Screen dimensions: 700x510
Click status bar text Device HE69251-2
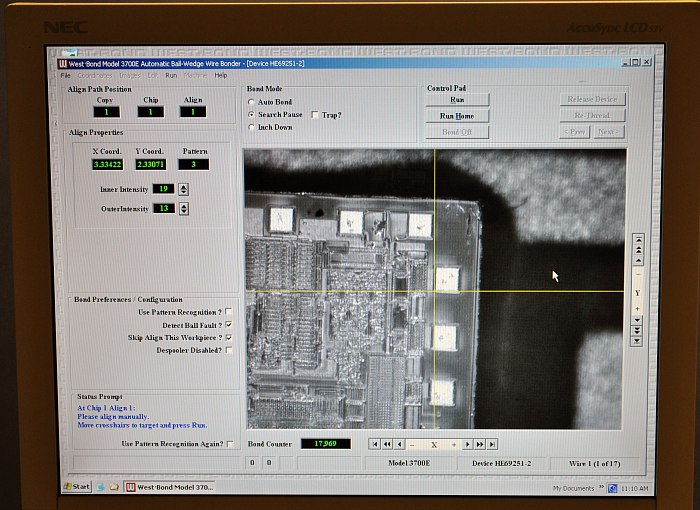tap(501, 463)
